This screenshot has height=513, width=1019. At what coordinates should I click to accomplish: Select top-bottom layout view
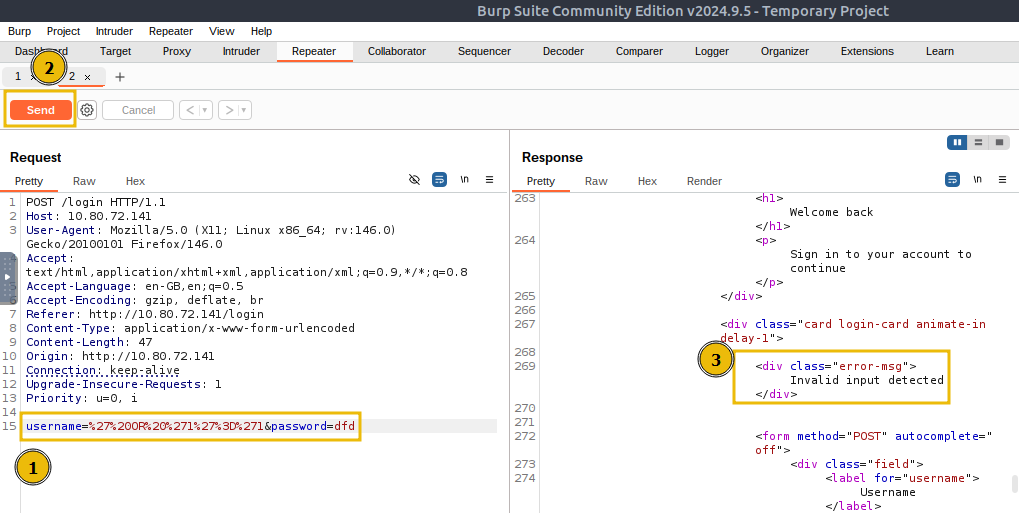(x=978, y=142)
